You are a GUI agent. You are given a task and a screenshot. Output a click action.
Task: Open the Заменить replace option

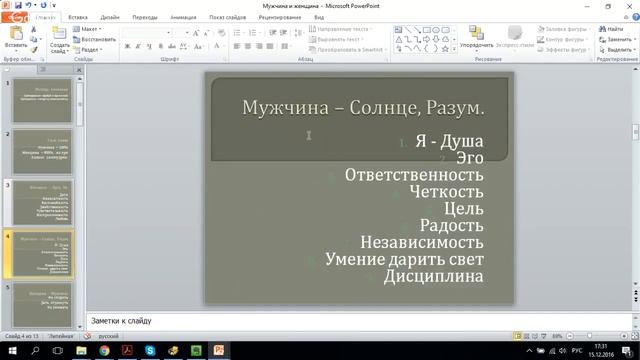point(617,40)
